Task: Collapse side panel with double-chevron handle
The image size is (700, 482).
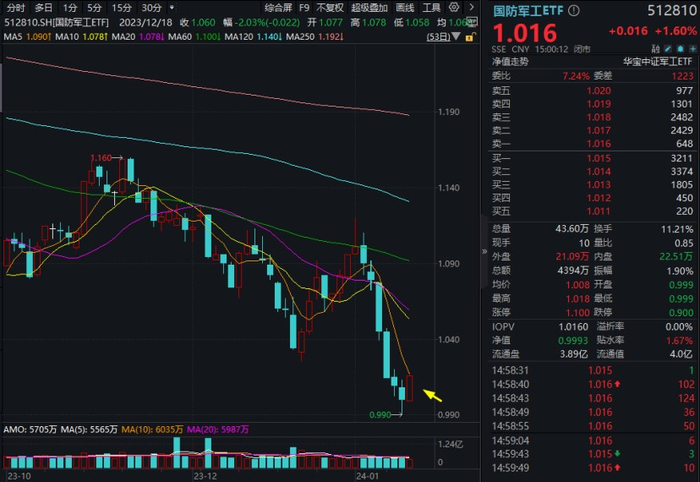Action: coord(484,252)
